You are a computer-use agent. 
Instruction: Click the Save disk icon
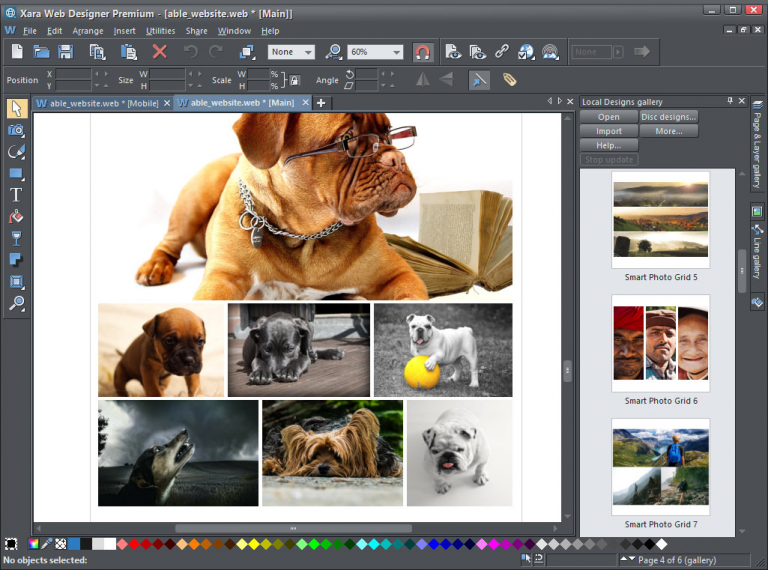tap(65, 52)
